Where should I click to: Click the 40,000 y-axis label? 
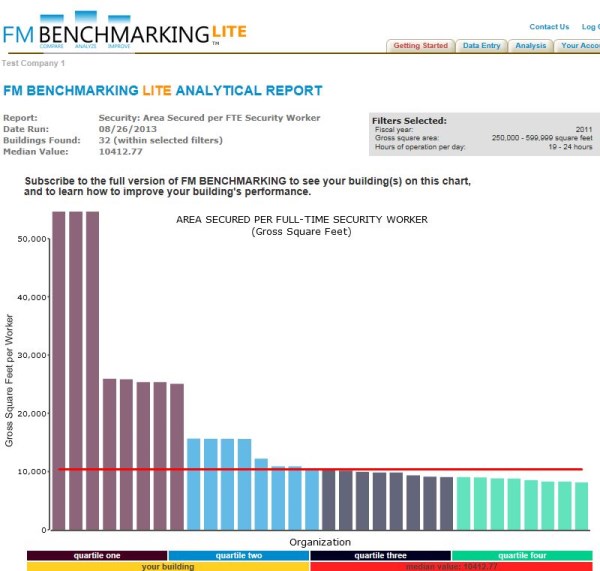click(32, 297)
